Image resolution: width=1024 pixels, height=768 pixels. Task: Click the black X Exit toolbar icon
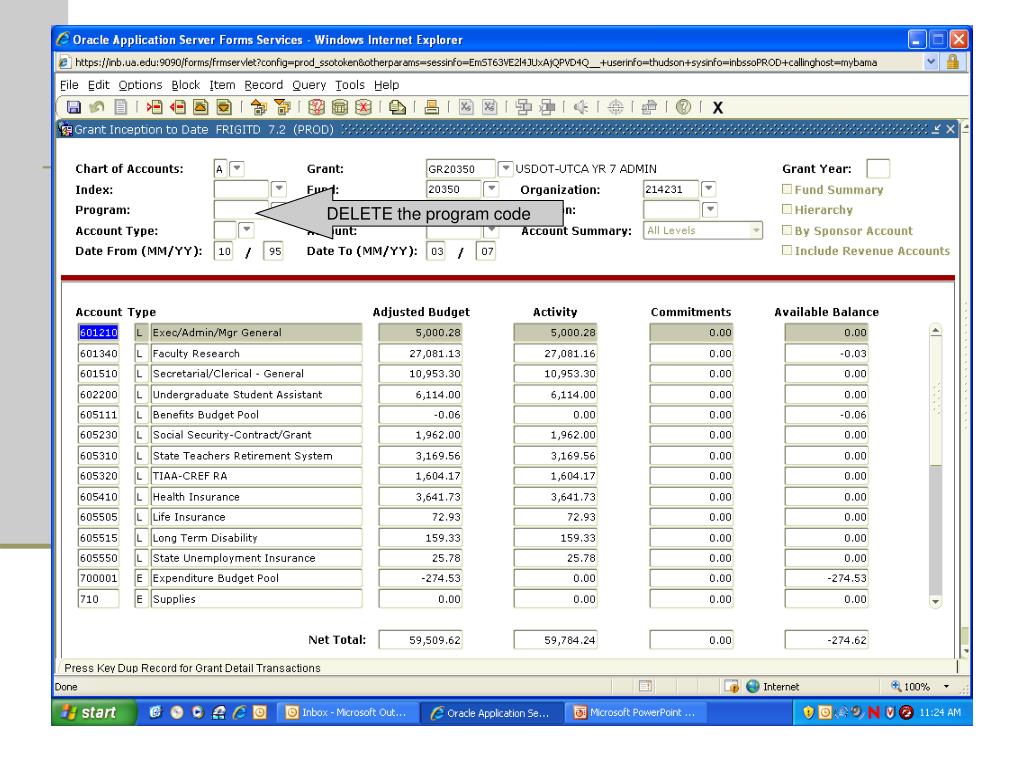[x=718, y=108]
